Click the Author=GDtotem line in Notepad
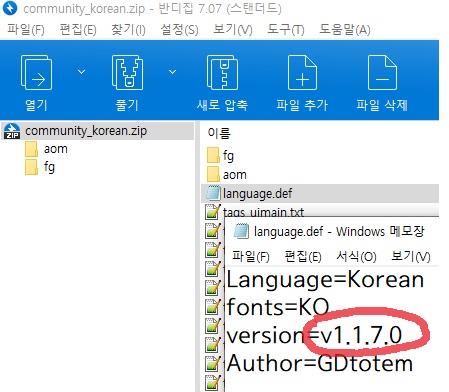449x392 pixels. coord(320,363)
